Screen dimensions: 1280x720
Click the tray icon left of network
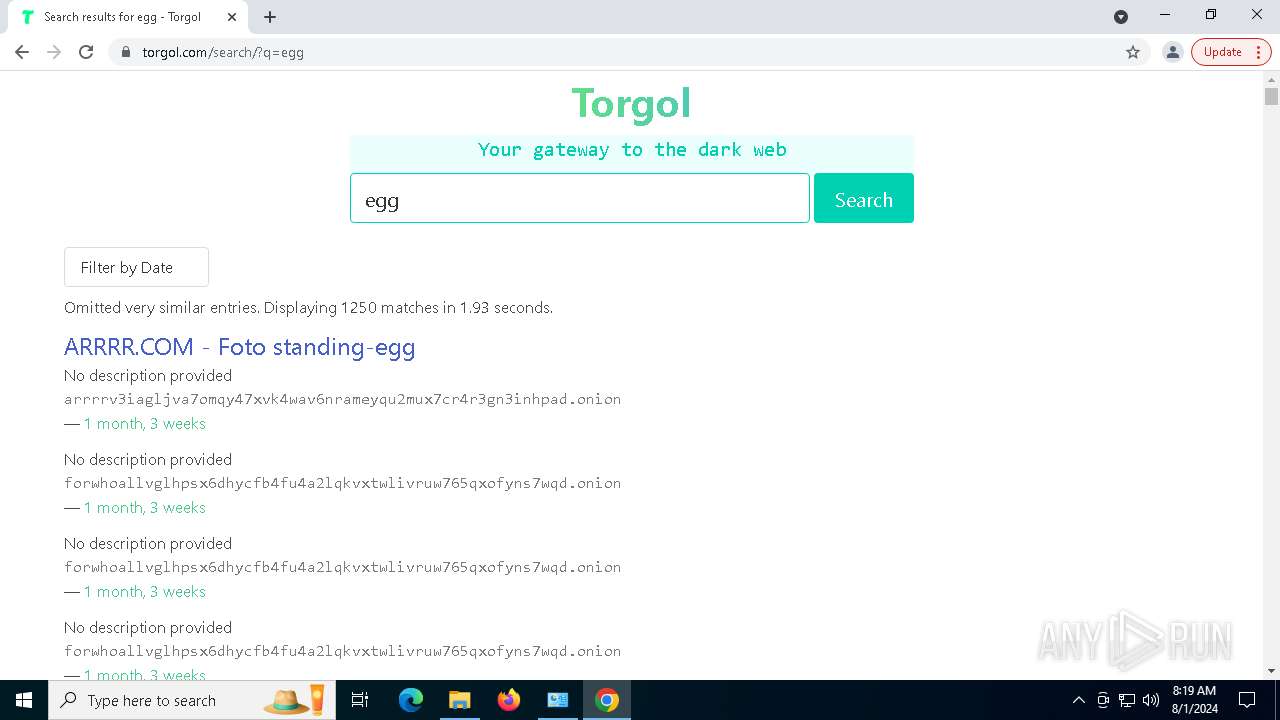click(1103, 700)
